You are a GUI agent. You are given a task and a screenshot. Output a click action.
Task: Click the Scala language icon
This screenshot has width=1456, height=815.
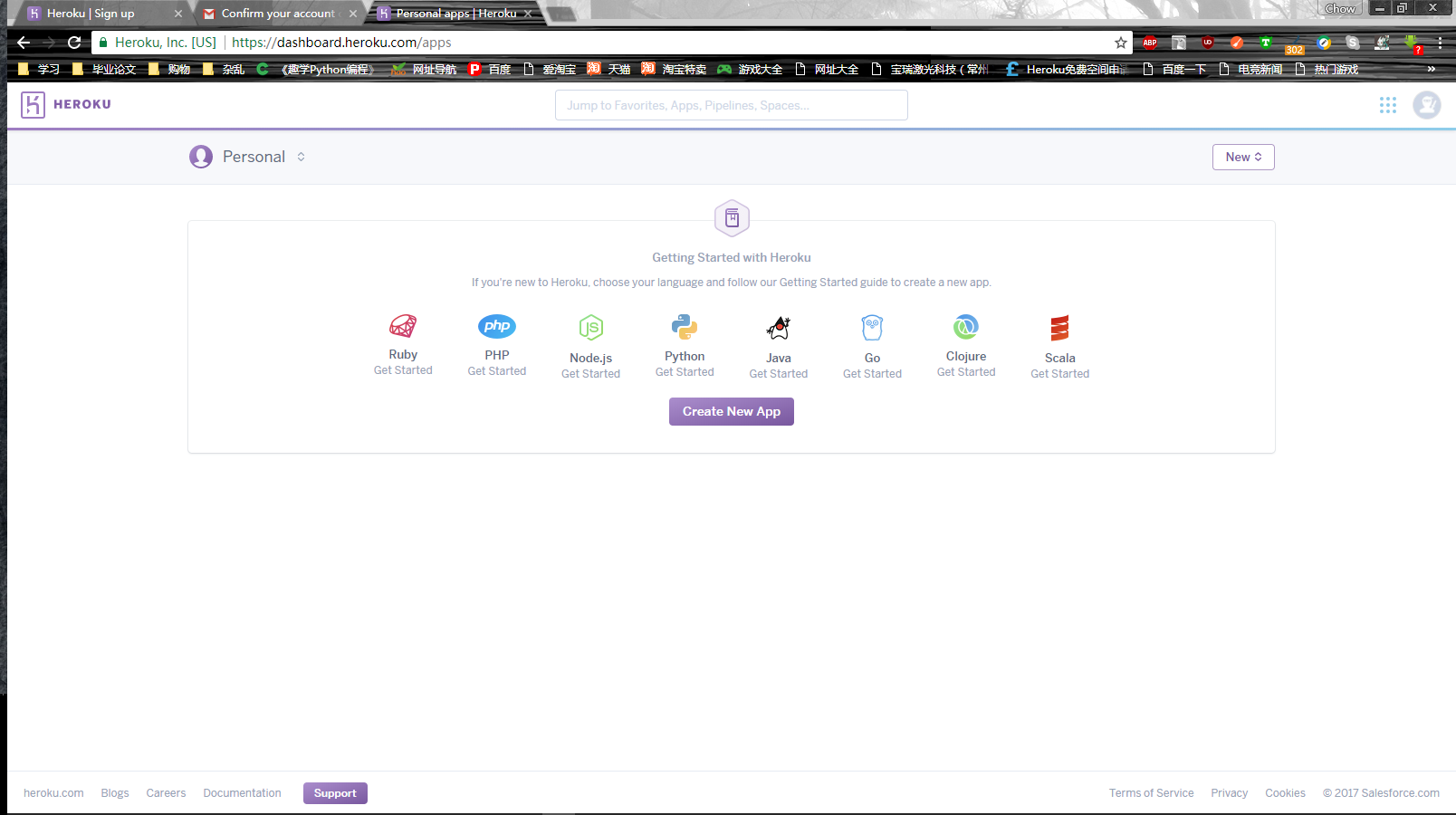[x=1059, y=327]
